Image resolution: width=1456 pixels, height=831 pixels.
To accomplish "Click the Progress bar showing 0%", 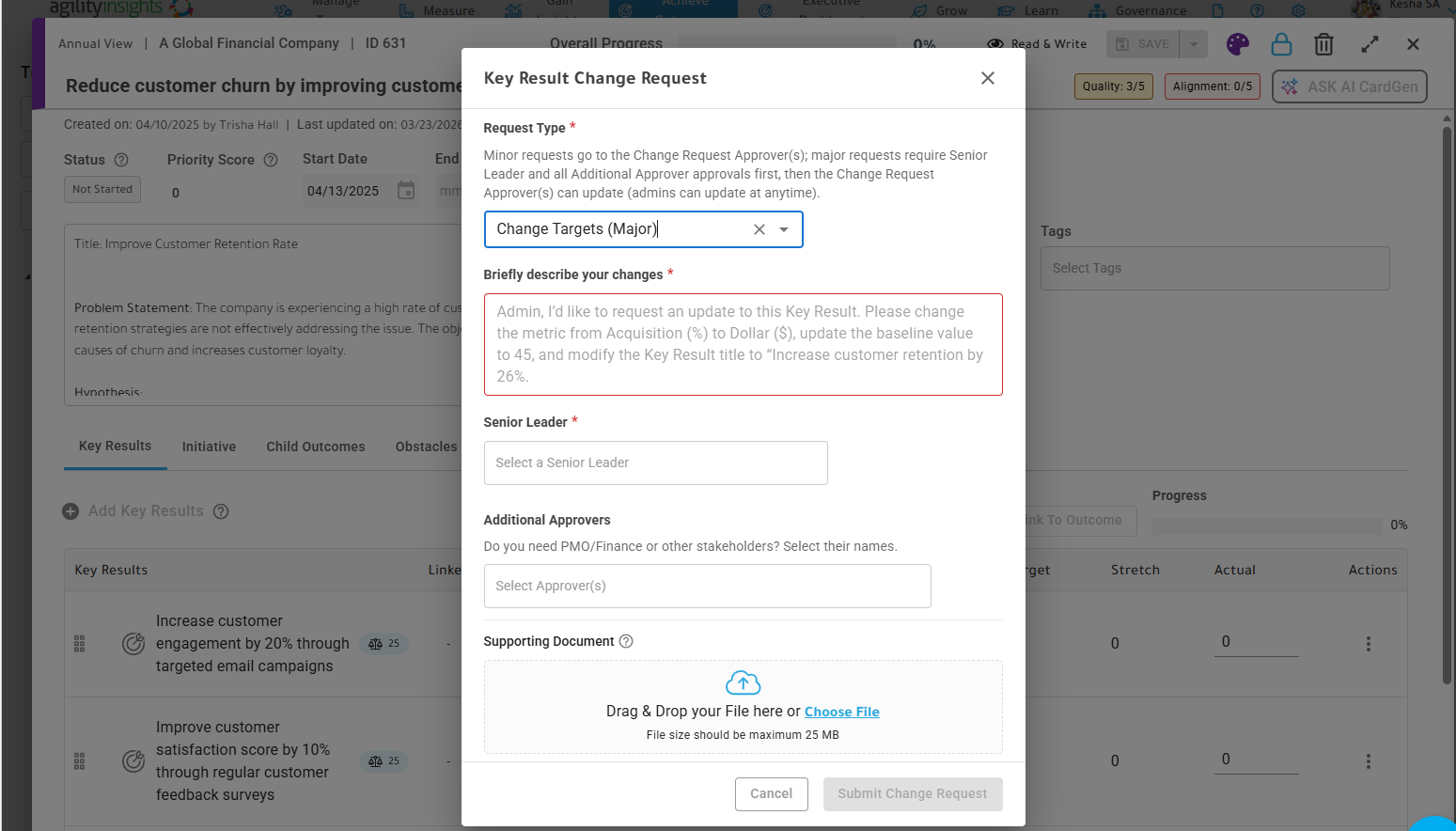I will [x=1268, y=525].
